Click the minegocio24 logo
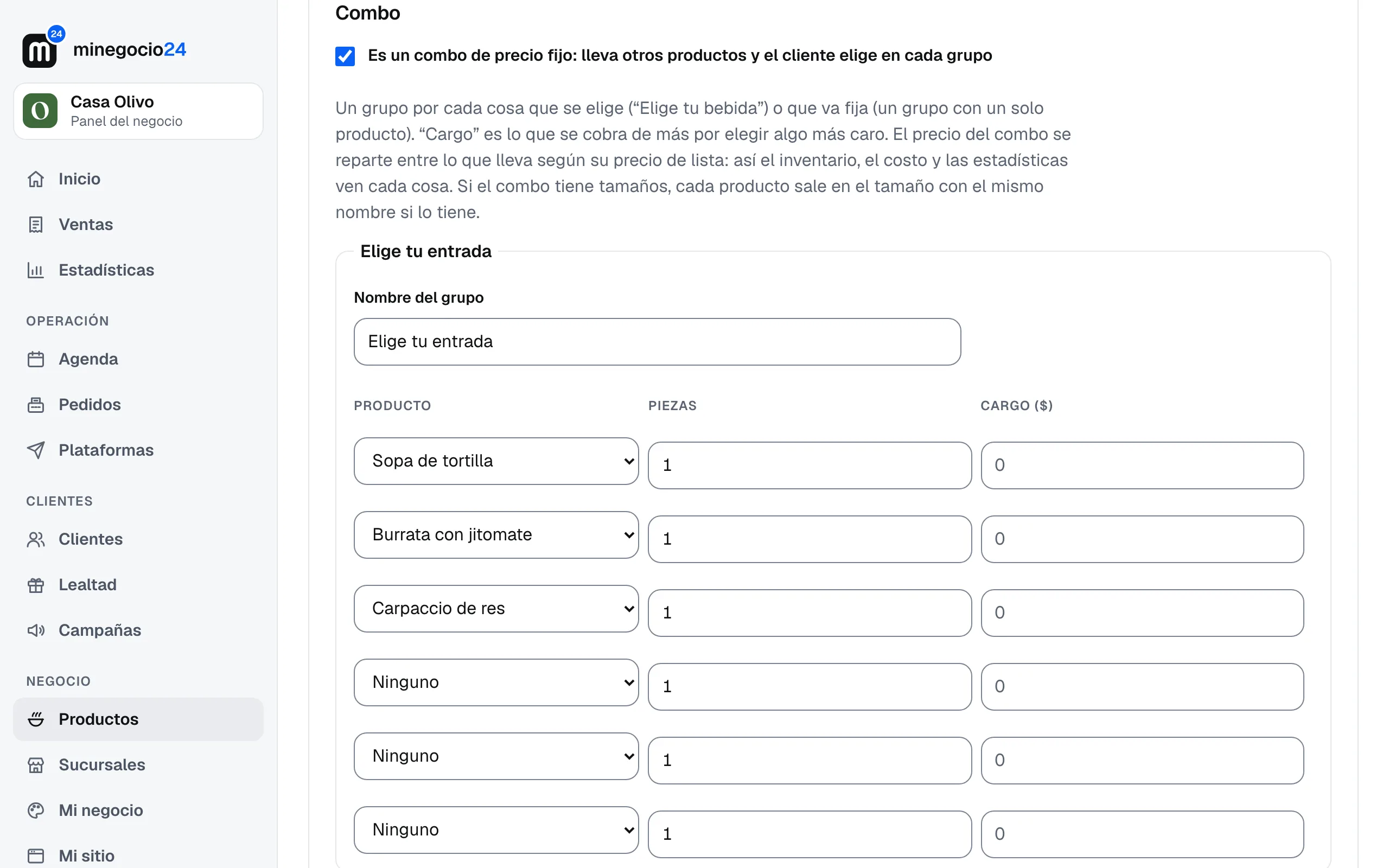 (x=104, y=48)
